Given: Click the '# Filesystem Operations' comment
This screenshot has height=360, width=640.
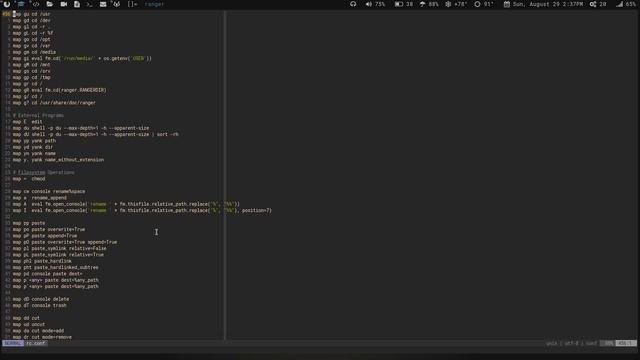Looking at the screenshot, I should [44, 172].
